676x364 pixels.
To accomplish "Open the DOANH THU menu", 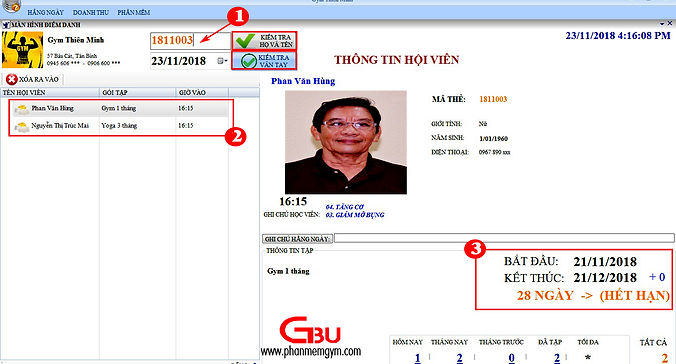I will point(91,13).
